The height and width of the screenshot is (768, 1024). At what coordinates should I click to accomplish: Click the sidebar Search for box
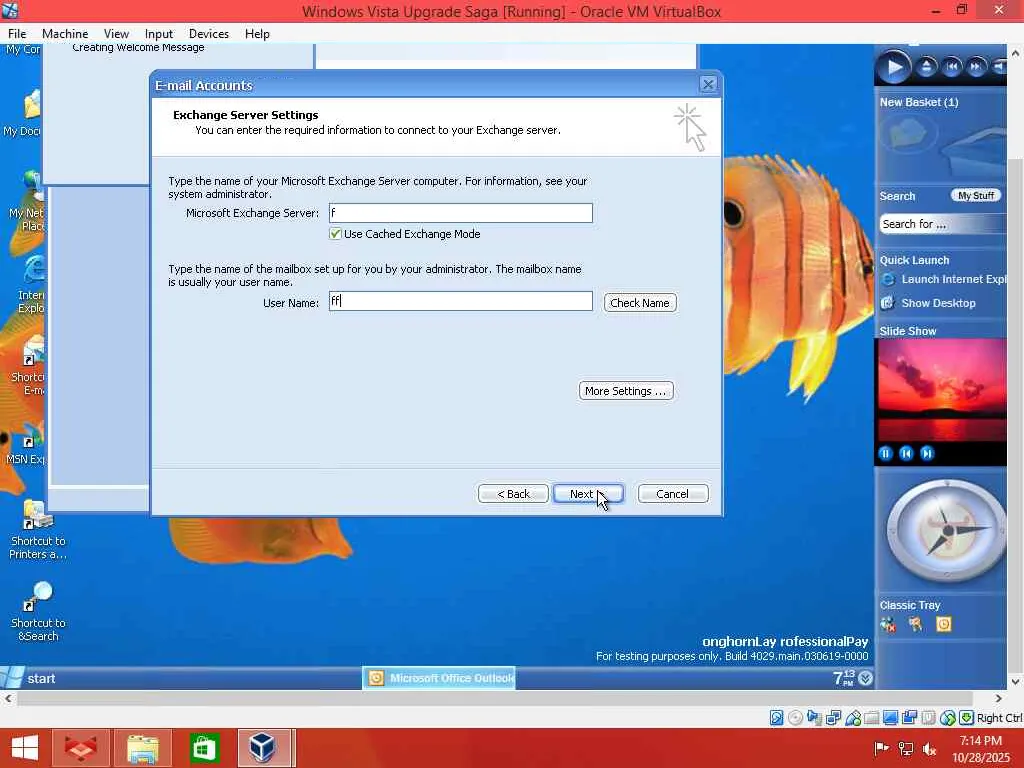(942, 224)
